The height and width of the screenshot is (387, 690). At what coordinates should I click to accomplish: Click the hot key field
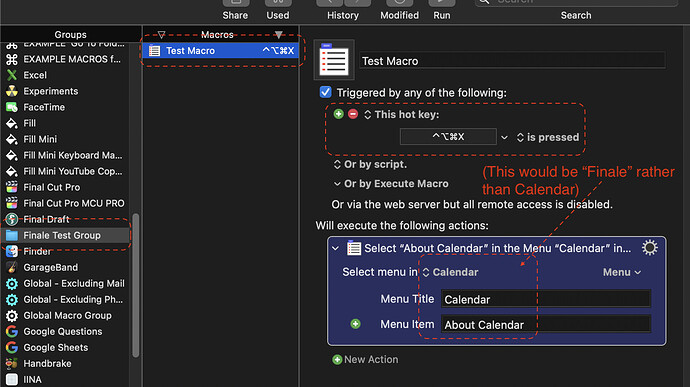click(448, 137)
